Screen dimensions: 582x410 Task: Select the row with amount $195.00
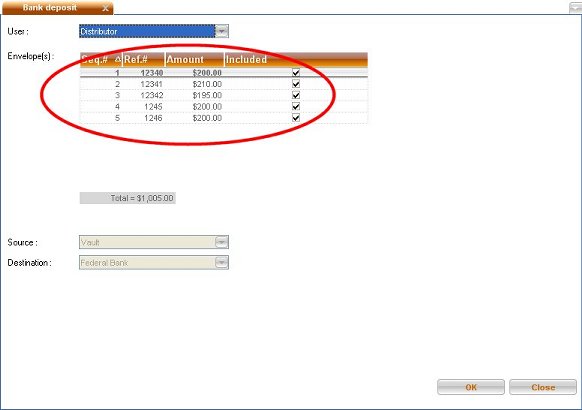tap(224, 95)
